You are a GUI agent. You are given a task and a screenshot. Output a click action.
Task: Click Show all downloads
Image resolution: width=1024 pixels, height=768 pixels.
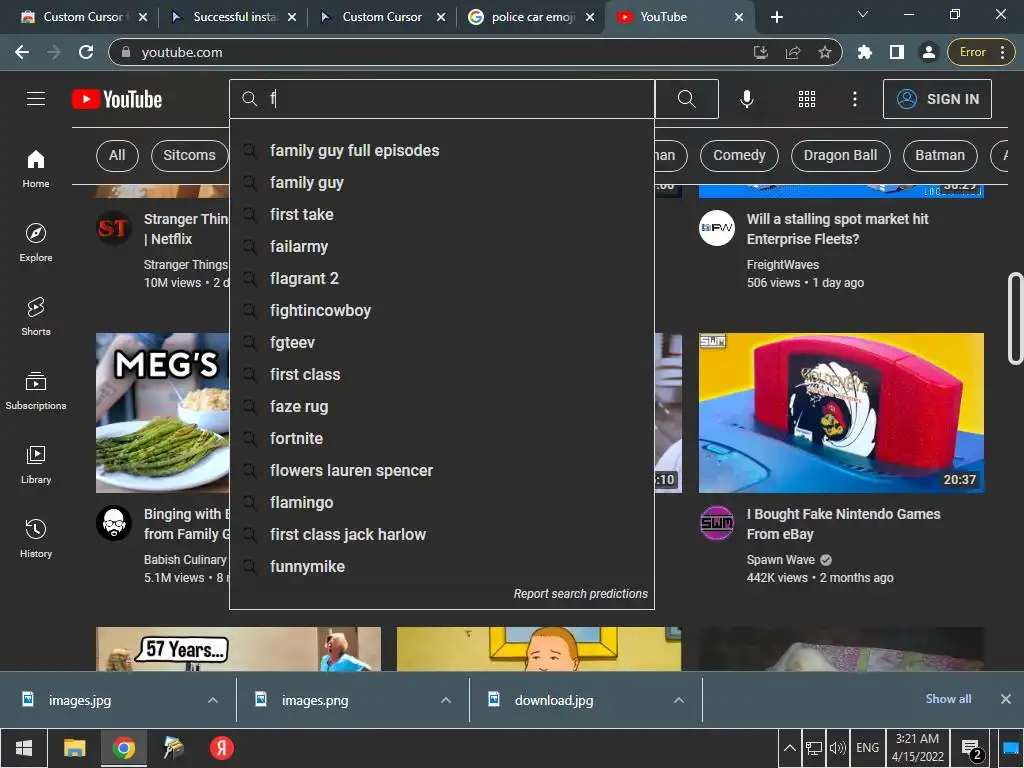pyautogui.click(x=948, y=699)
